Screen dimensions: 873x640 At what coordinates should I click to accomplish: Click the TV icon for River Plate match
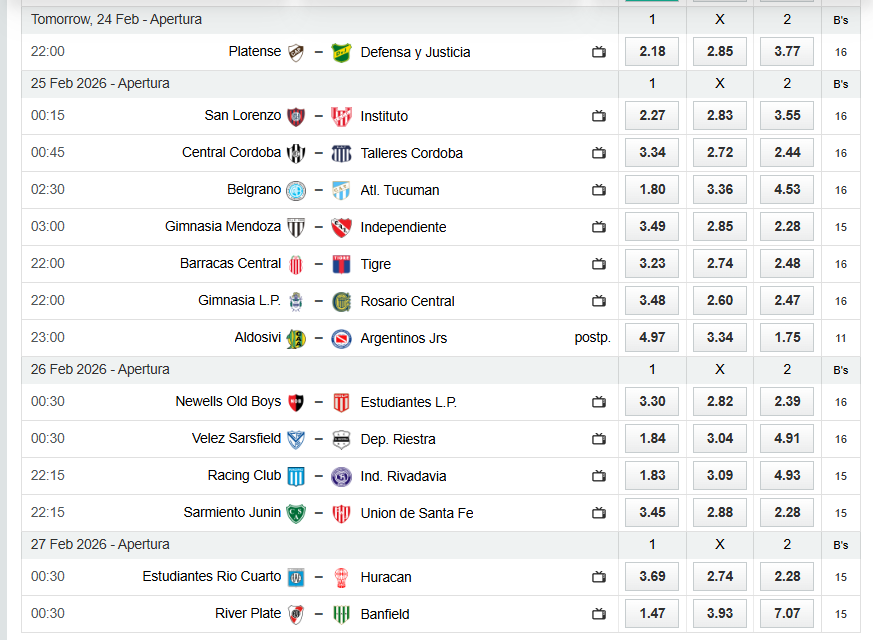click(x=599, y=614)
